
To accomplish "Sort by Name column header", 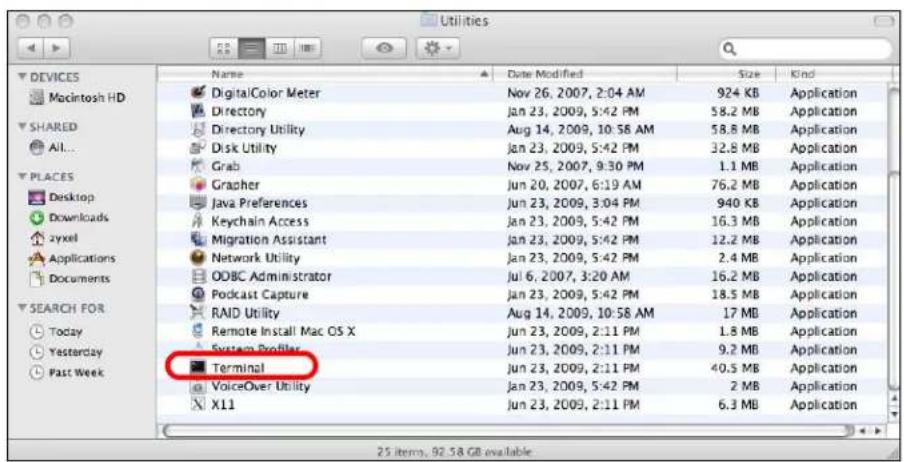I will [x=326, y=74].
